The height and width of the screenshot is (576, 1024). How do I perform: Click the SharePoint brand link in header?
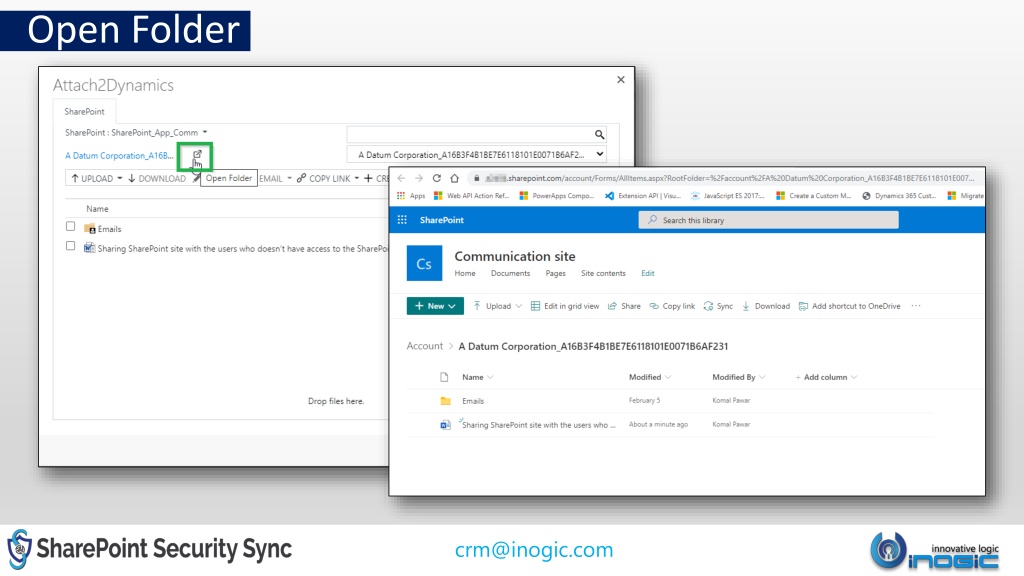pyautogui.click(x=441, y=220)
